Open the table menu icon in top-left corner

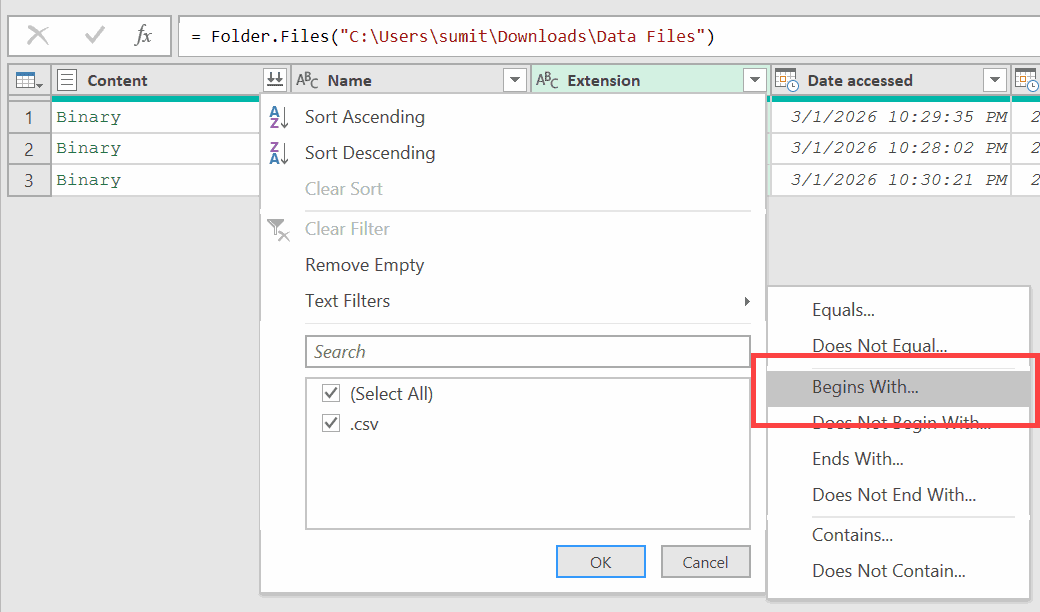click(x=27, y=80)
